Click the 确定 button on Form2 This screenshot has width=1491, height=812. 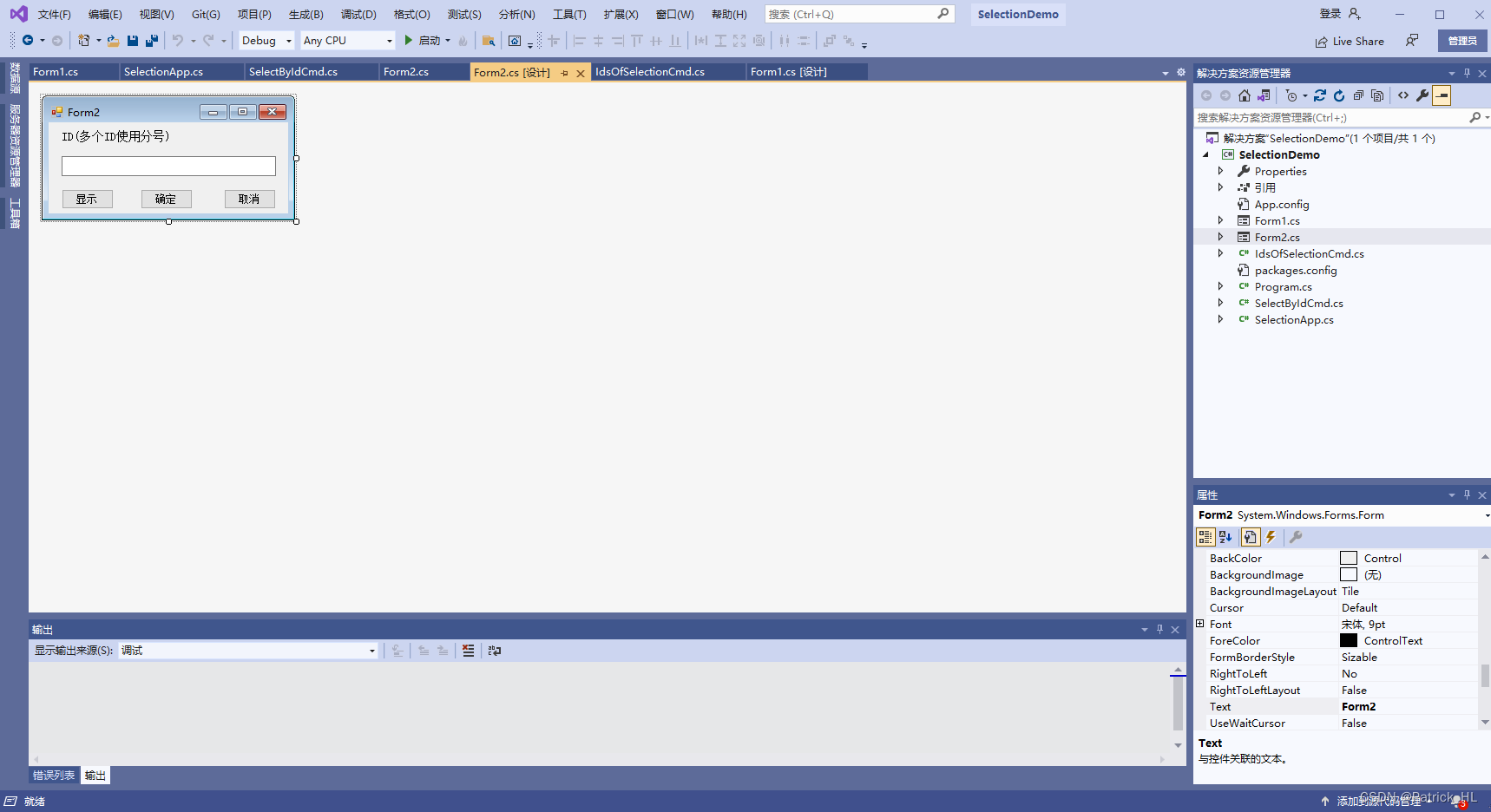click(166, 199)
